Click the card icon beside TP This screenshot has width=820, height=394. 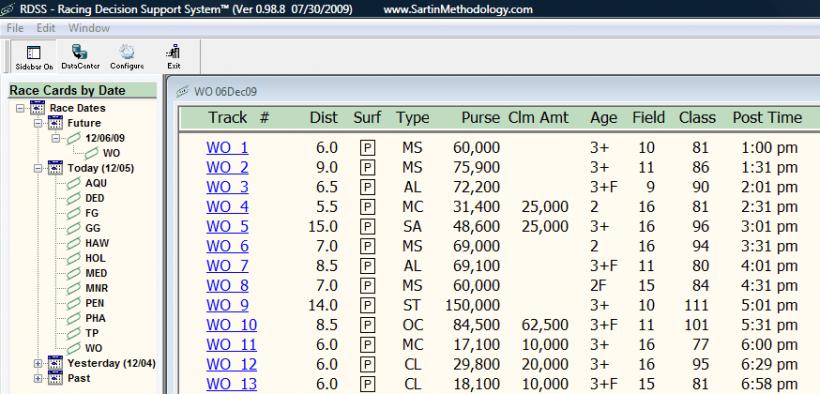(x=73, y=333)
